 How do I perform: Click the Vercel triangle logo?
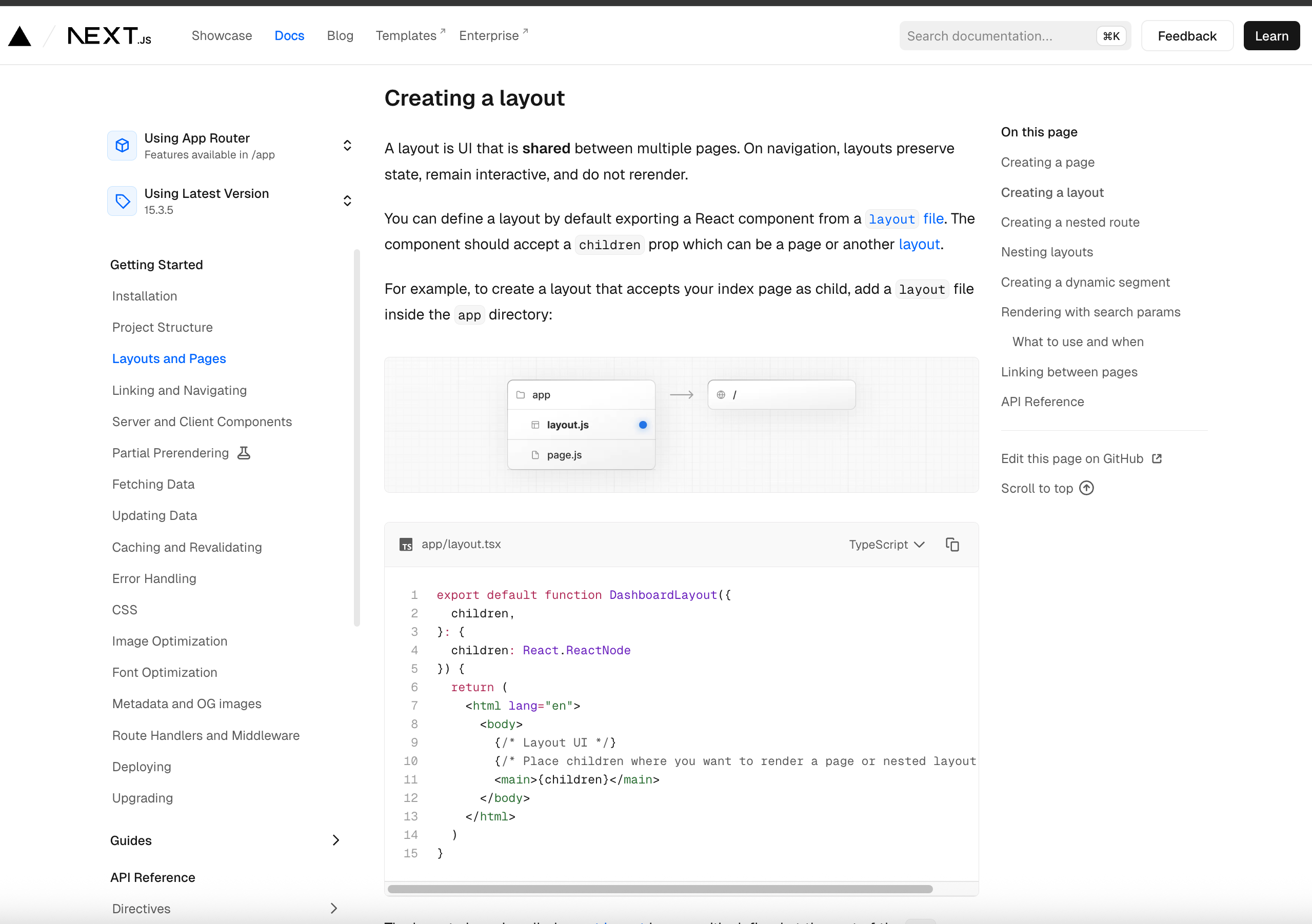click(19, 36)
